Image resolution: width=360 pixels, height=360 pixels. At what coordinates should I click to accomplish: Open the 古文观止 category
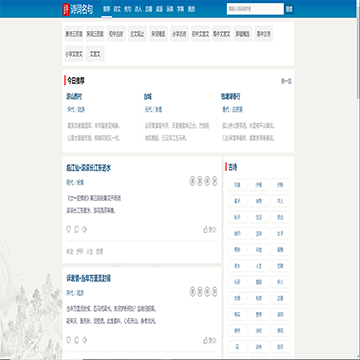click(137, 34)
